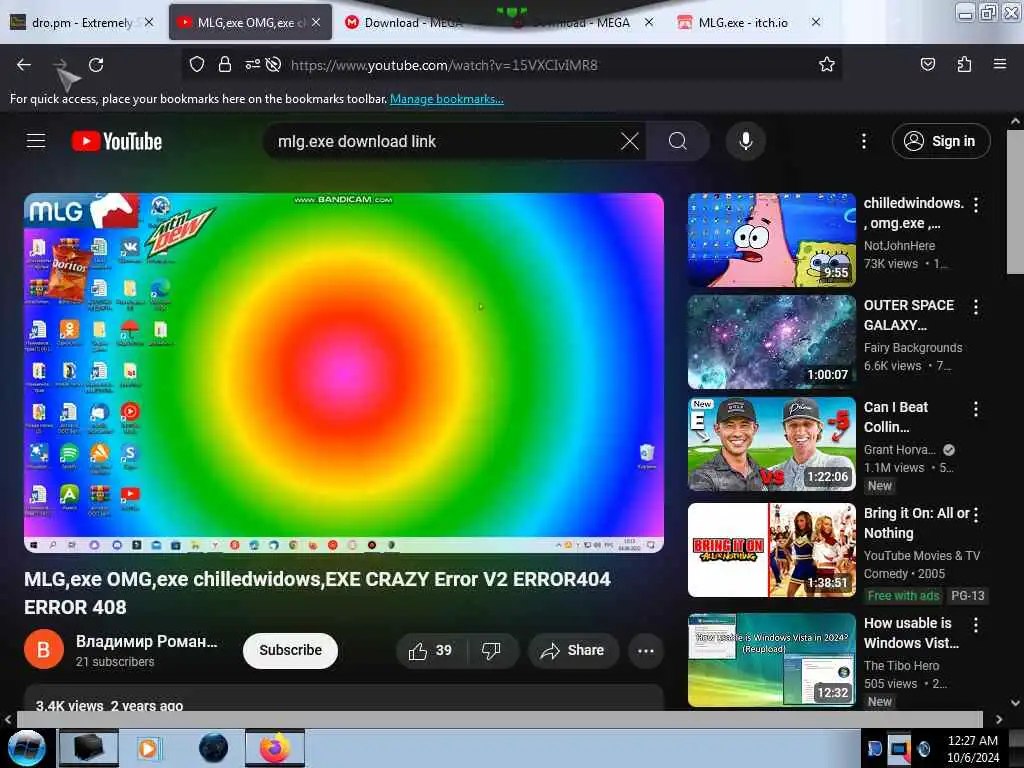
Task: Switch to the first Download - MEGA tab
Action: coord(411,22)
